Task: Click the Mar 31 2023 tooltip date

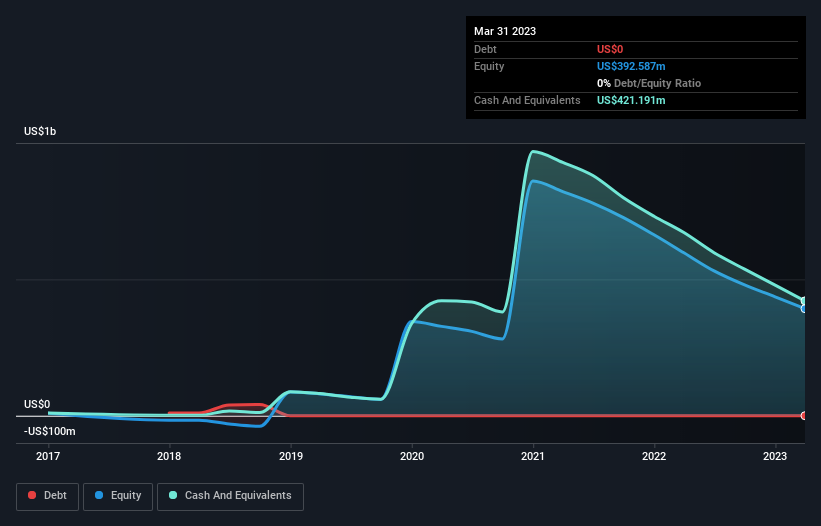Action: click(505, 31)
